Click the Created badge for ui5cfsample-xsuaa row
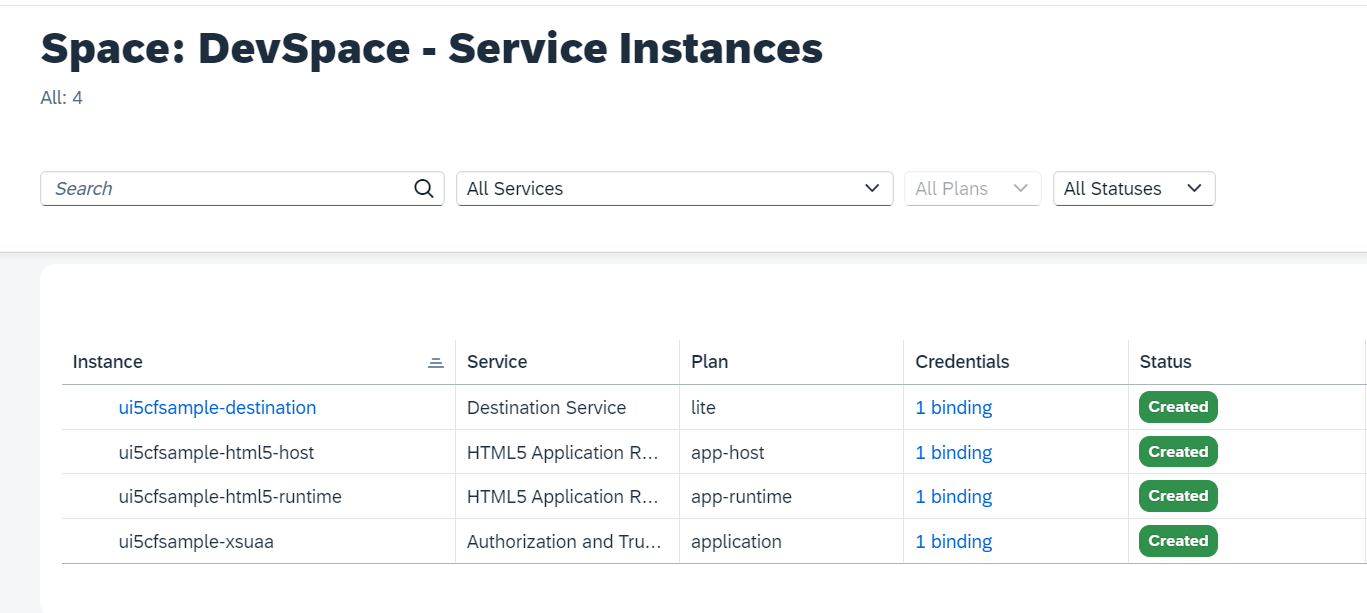 tap(1178, 541)
